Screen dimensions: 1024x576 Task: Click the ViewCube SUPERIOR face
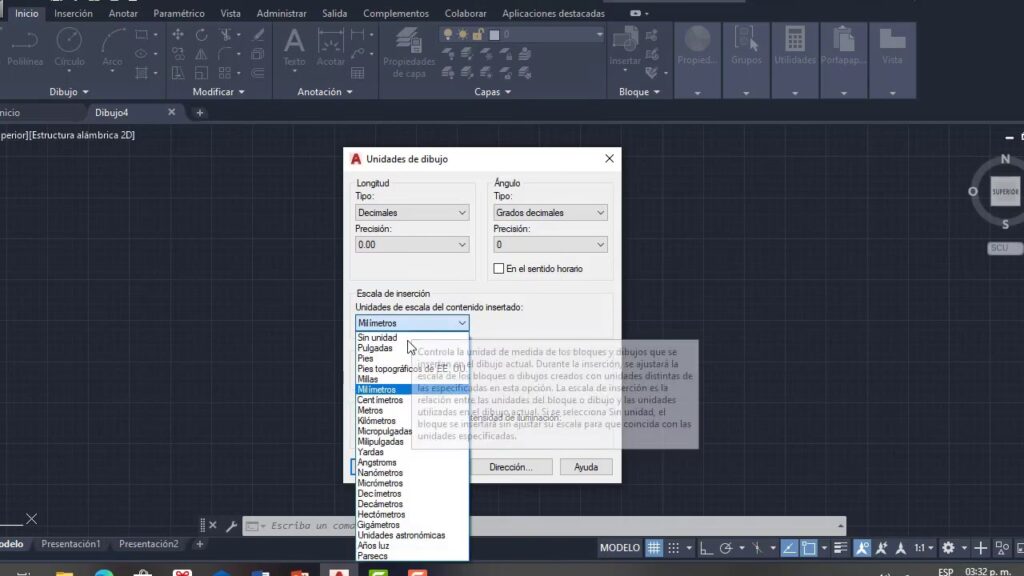1004,191
